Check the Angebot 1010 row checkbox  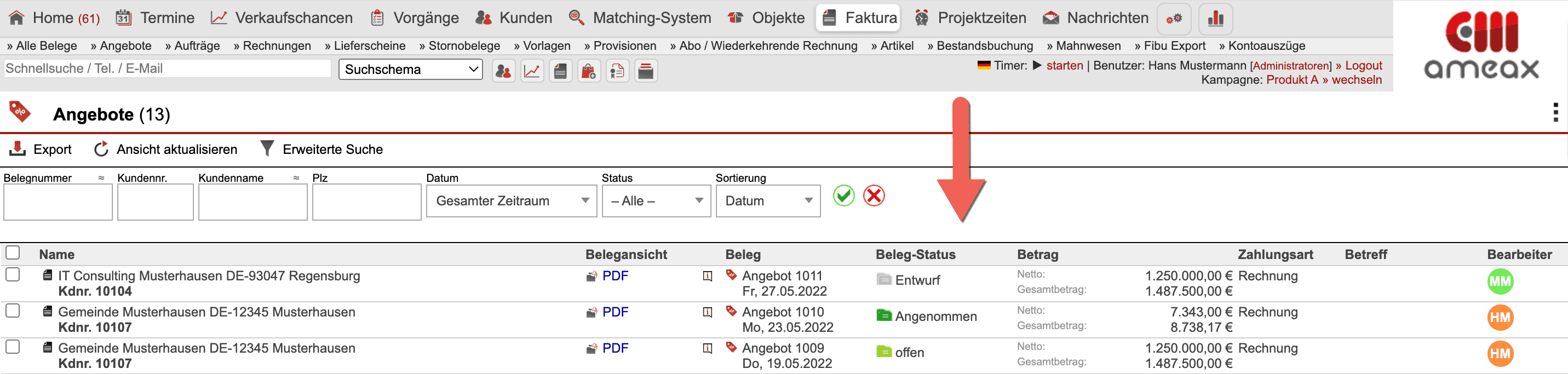pyautogui.click(x=13, y=311)
